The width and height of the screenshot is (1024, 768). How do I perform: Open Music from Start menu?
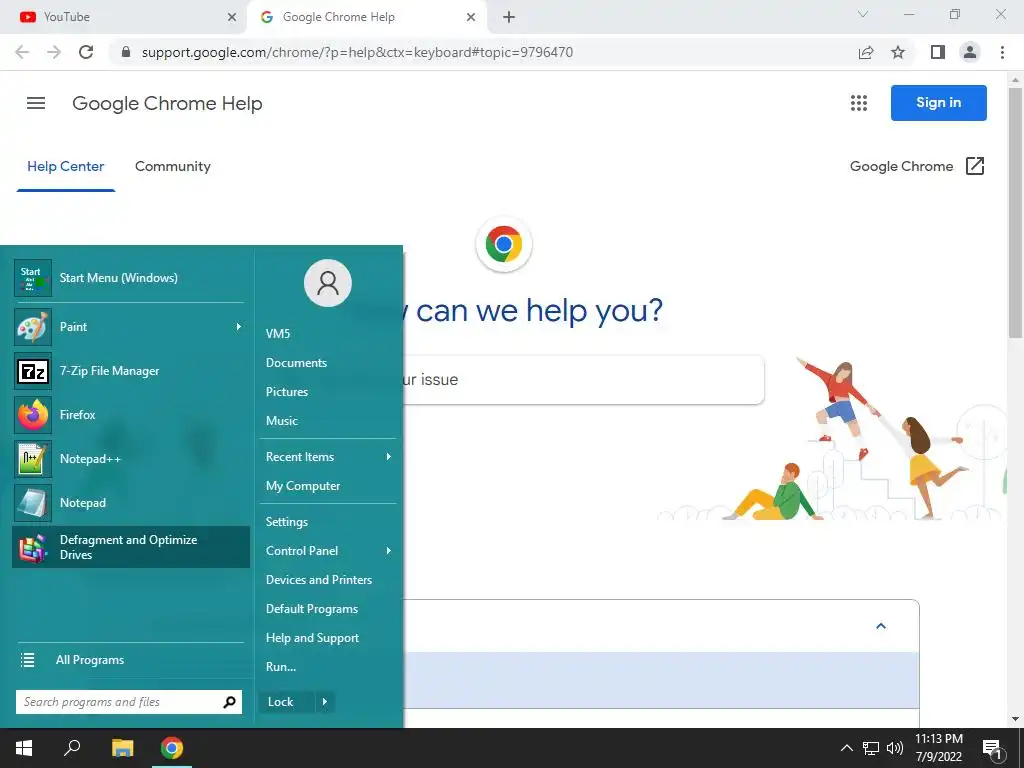(x=282, y=421)
